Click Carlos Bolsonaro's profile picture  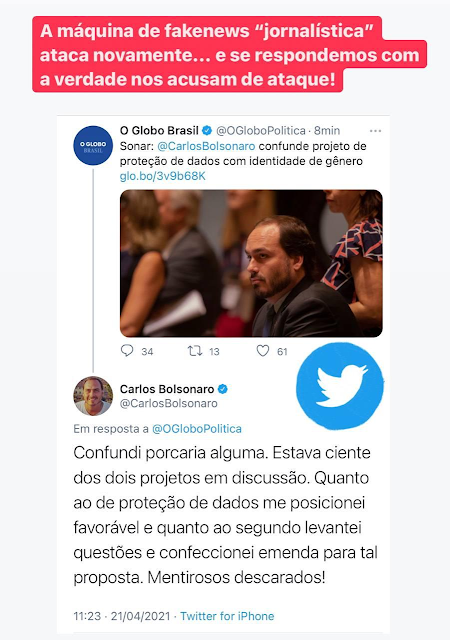[x=93, y=396]
